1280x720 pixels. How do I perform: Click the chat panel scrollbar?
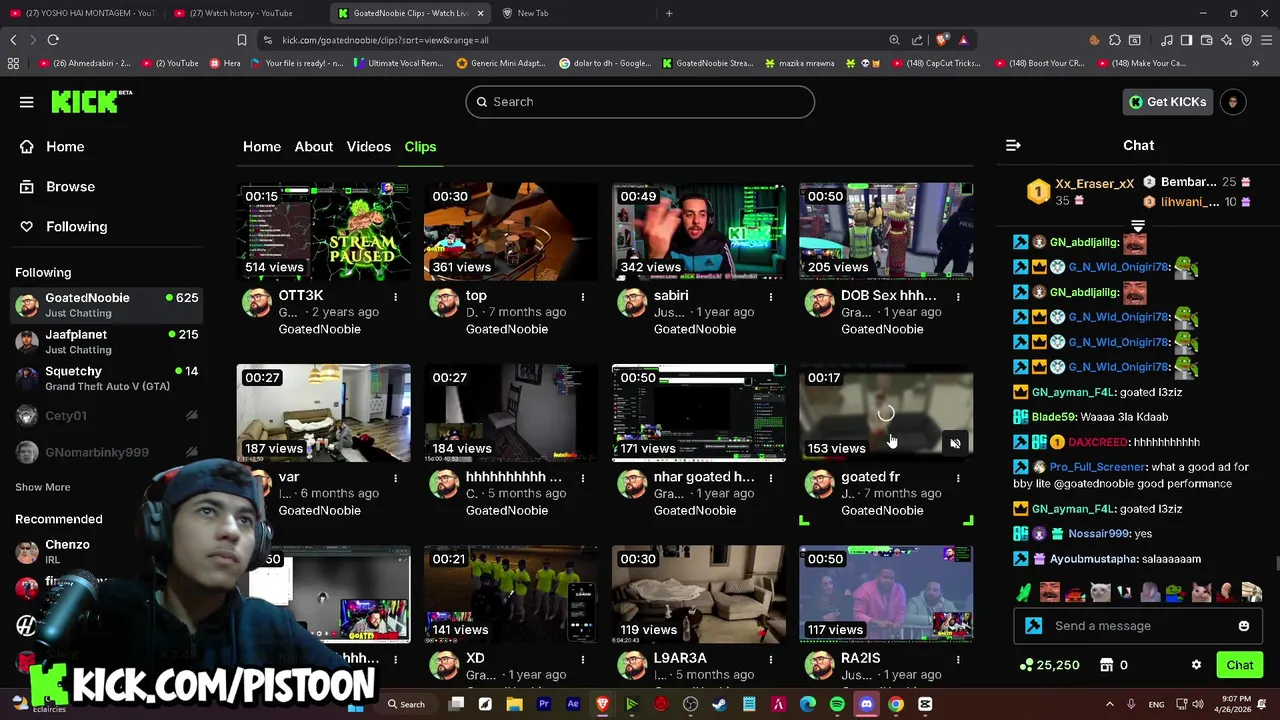(1276, 564)
